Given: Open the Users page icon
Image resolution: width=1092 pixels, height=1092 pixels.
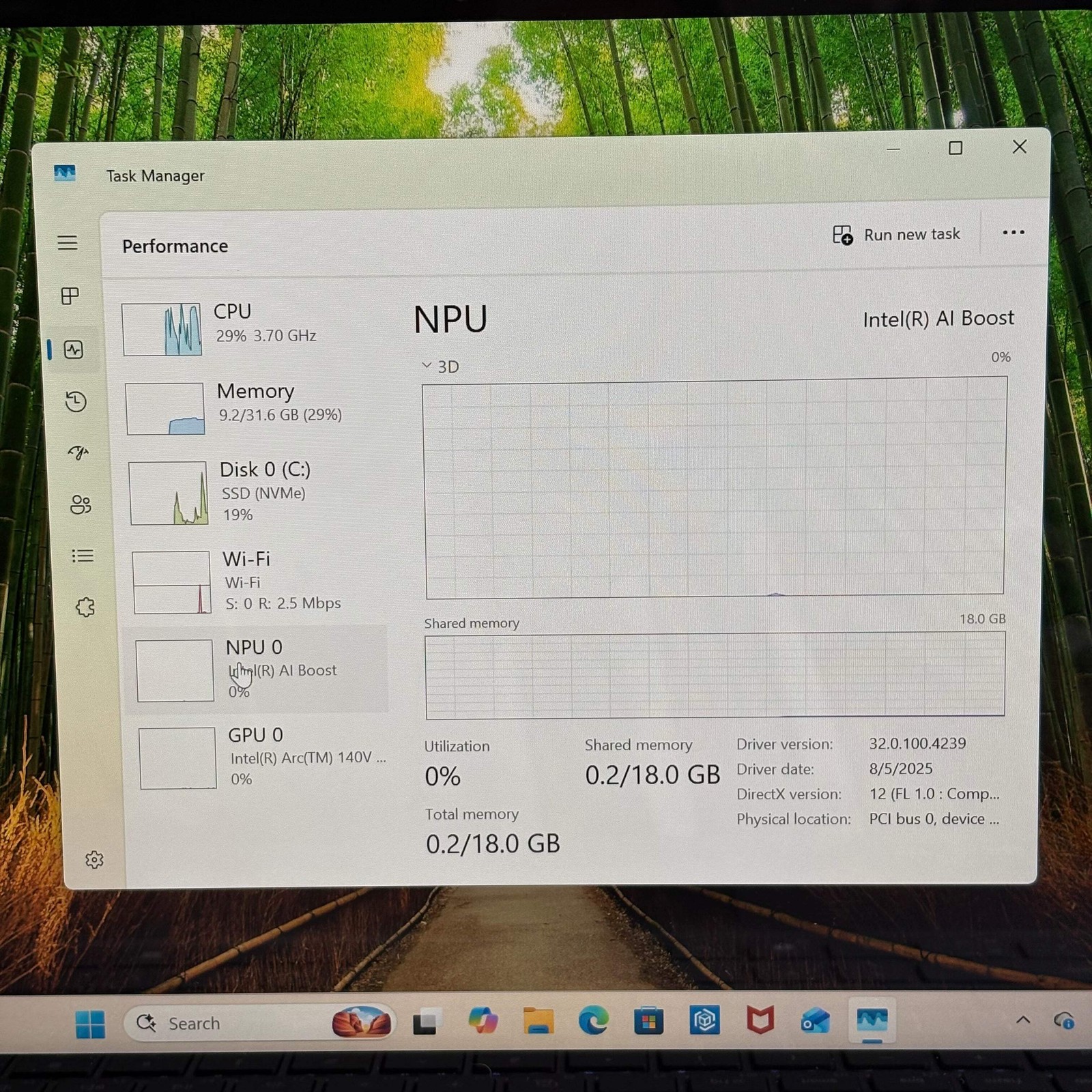Looking at the screenshot, I should pyautogui.click(x=81, y=504).
